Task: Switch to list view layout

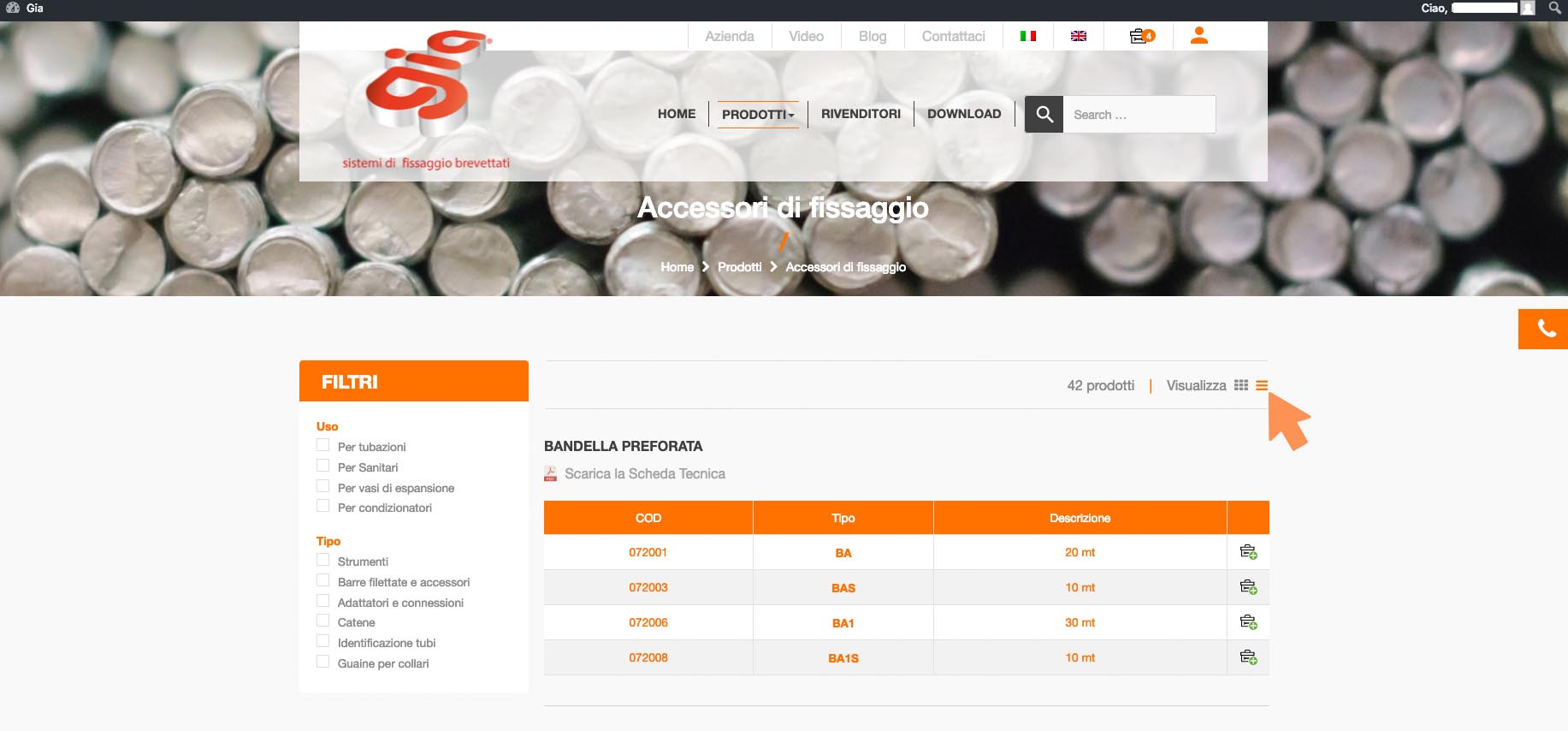Action: (x=1262, y=385)
